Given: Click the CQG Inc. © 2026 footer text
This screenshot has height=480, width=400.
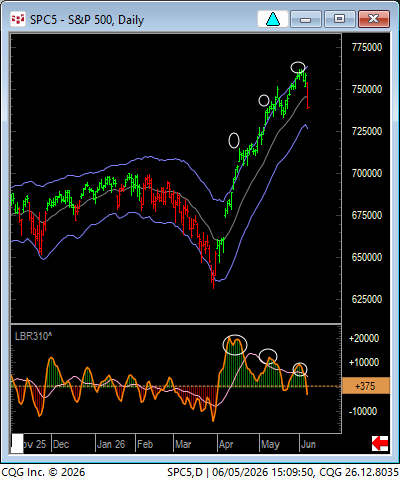Looking at the screenshot, I should pyautogui.click(x=43, y=472).
